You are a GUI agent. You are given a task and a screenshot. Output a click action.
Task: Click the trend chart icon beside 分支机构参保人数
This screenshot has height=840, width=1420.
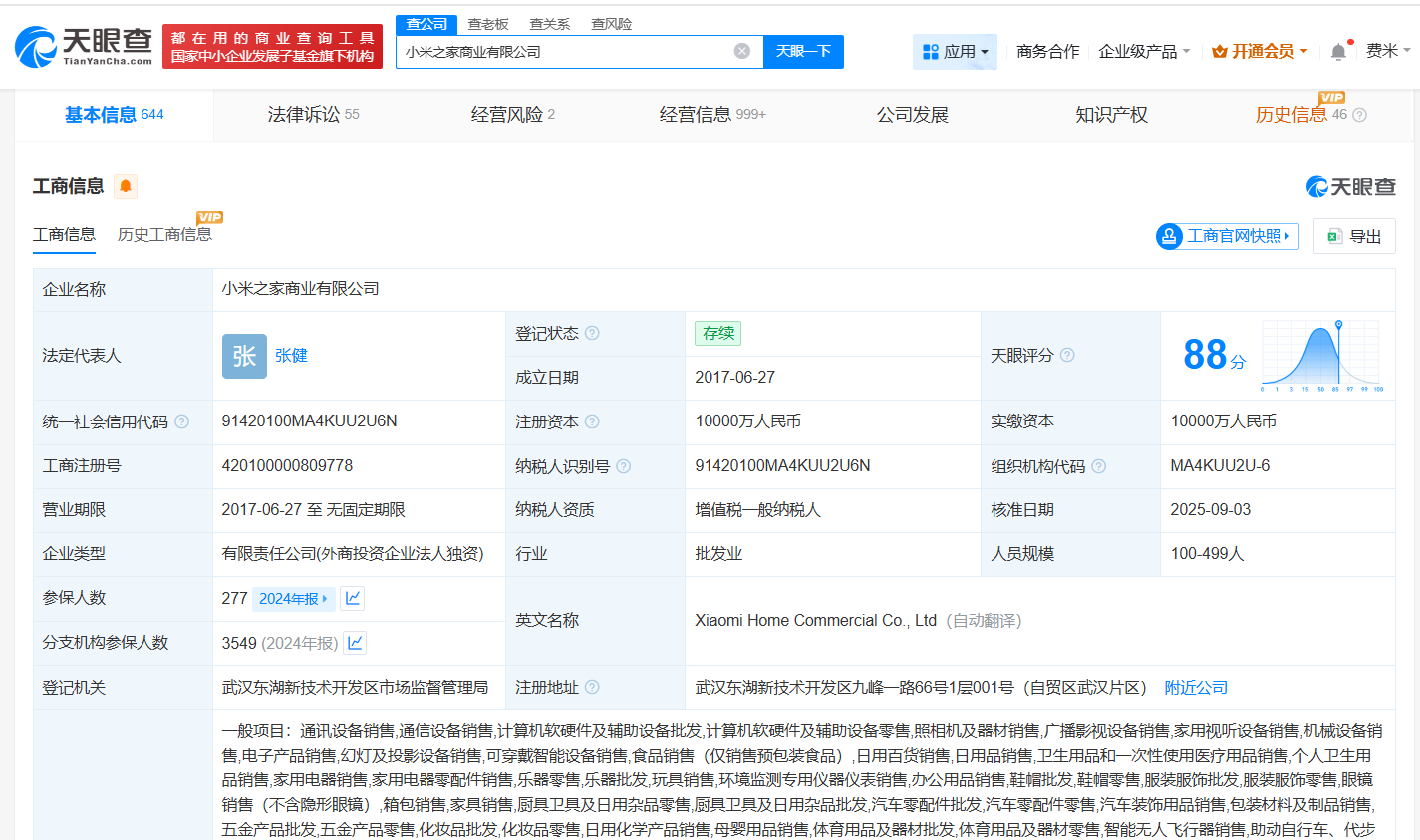(355, 643)
